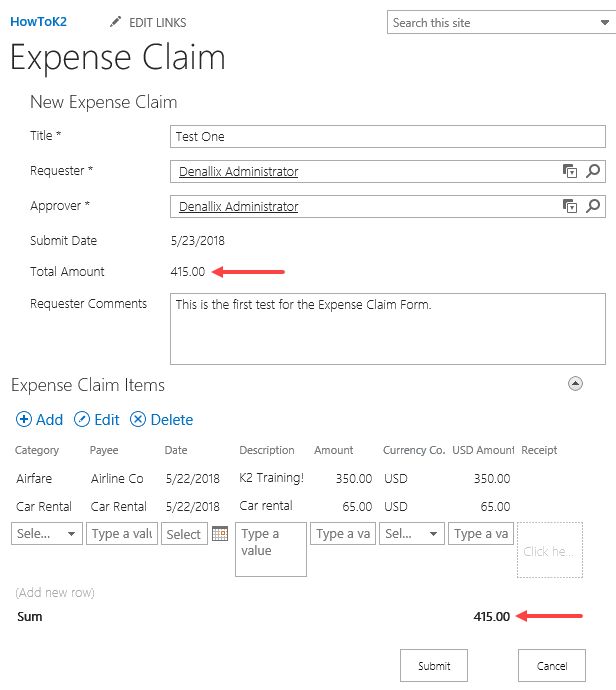Click the Payee column header
The image size is (616, 690).
click(x=104, y=450)
